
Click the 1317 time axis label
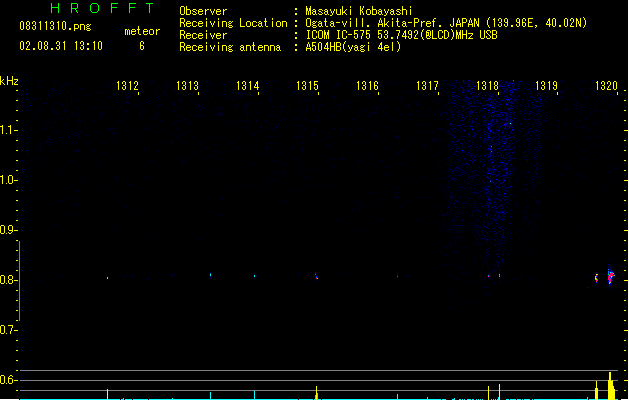(427, 86)
